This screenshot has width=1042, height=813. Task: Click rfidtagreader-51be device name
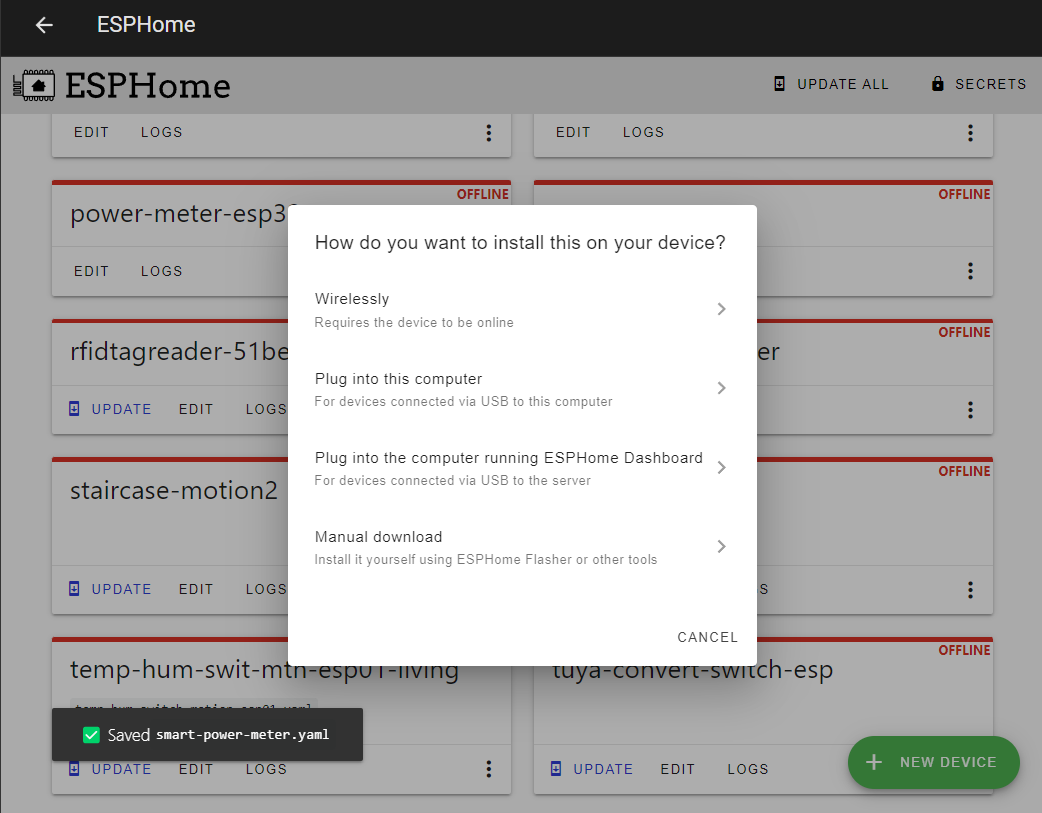[x=179, y=352]
